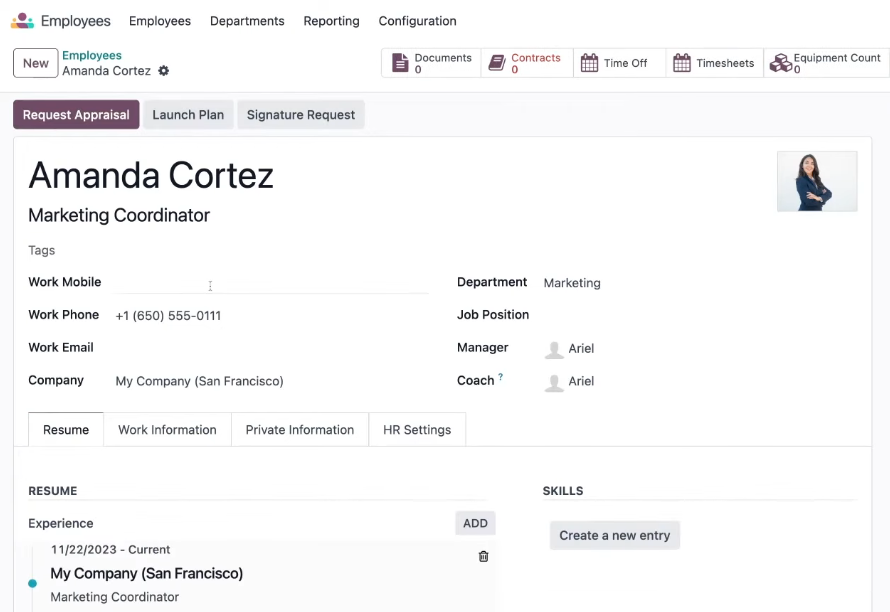Open the Equipment Count boxes icon
Viewport: 890px width, 612px height.
(780, 63)
